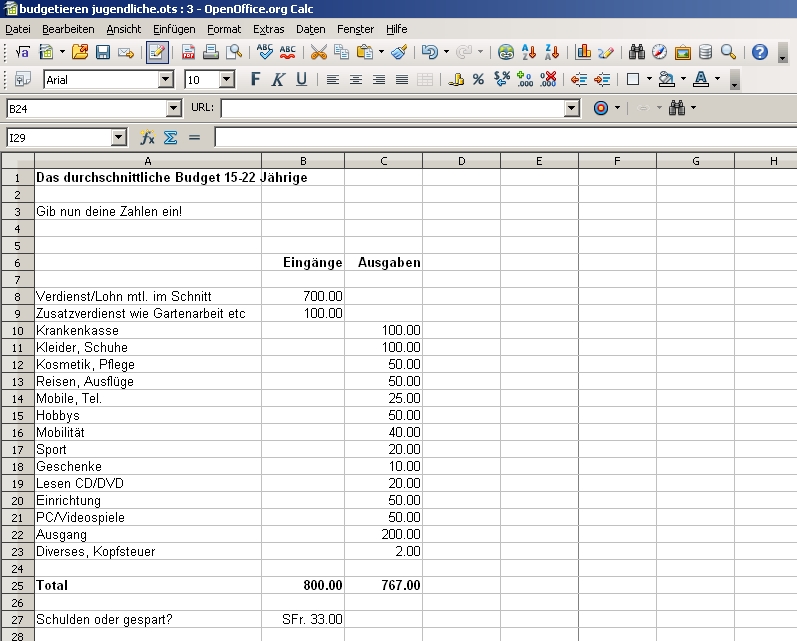
Task: Click the Sort Ascending icon
Action: tap(529, 52)
